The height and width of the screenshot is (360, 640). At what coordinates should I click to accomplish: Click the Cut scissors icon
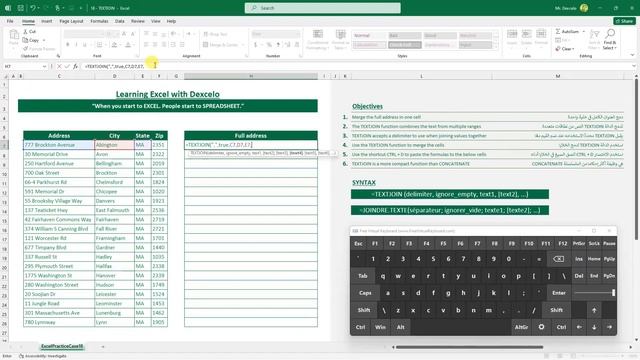pos(26,31)
